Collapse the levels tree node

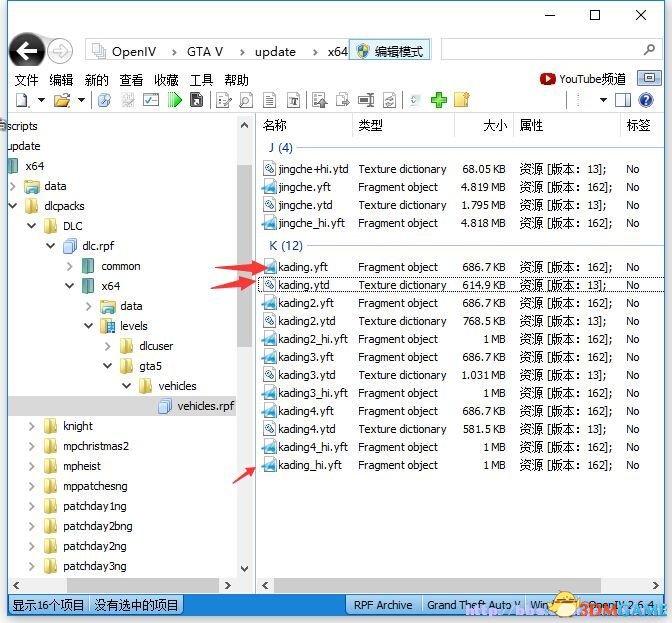(x=89, y=326)
